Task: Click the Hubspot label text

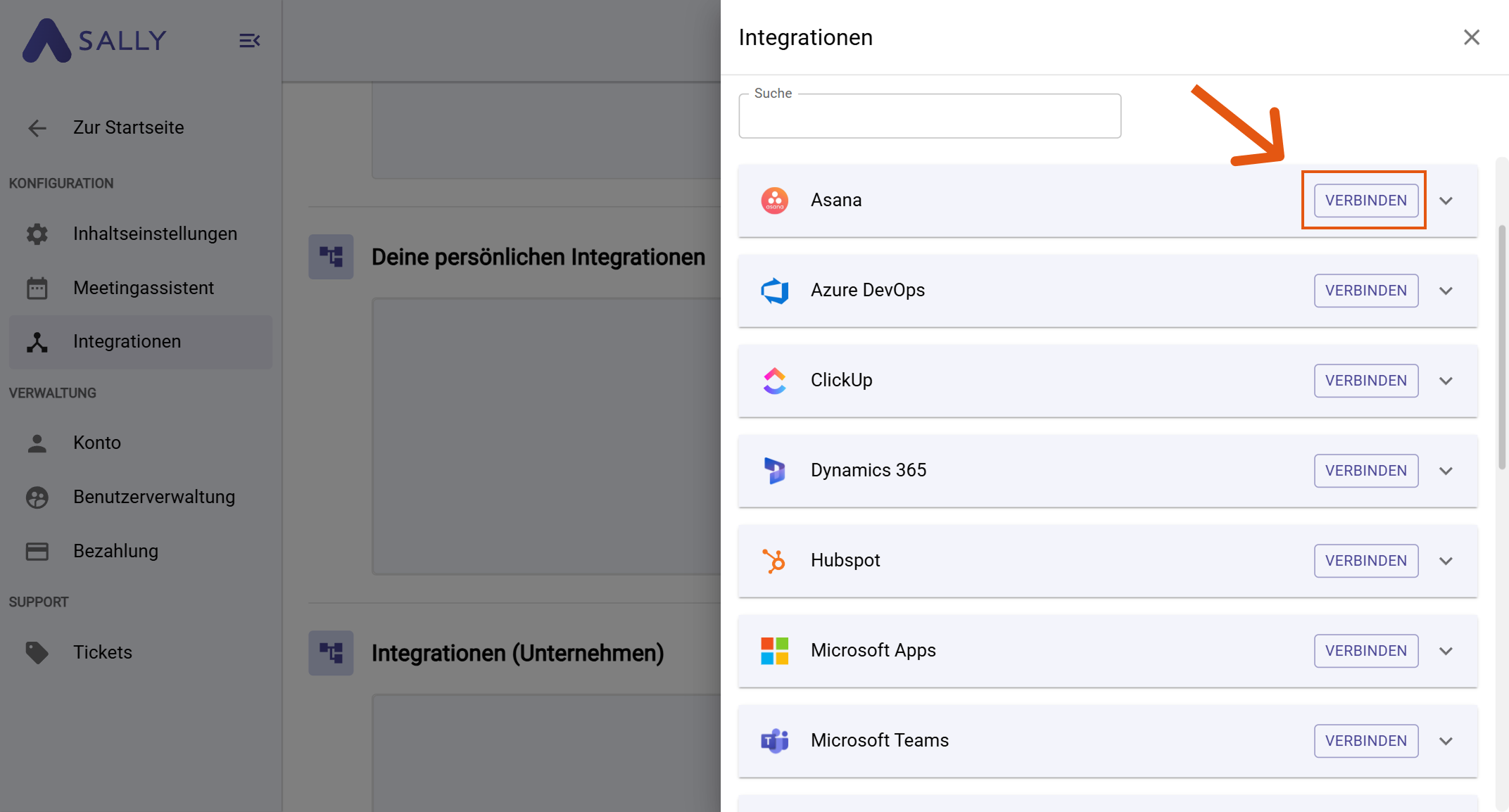Action: click(x=845, y=561)
